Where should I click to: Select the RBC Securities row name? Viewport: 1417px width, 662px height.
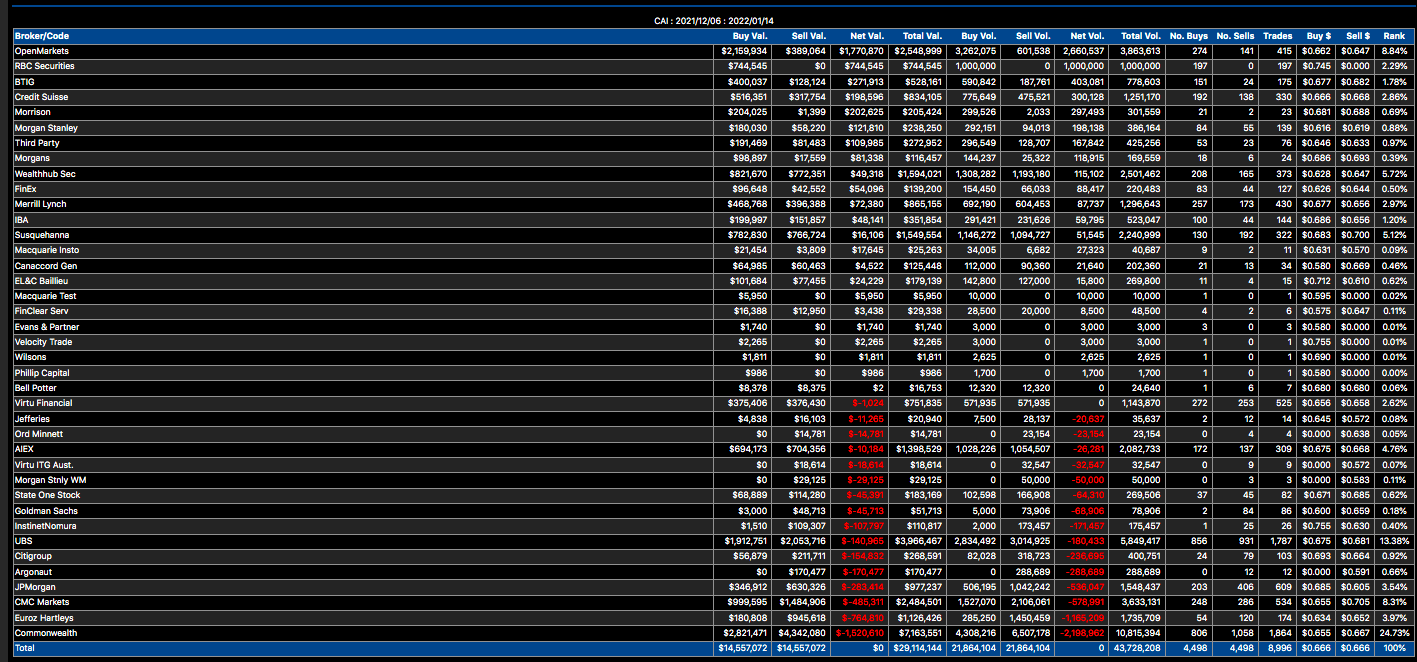[x=44, y=66]
